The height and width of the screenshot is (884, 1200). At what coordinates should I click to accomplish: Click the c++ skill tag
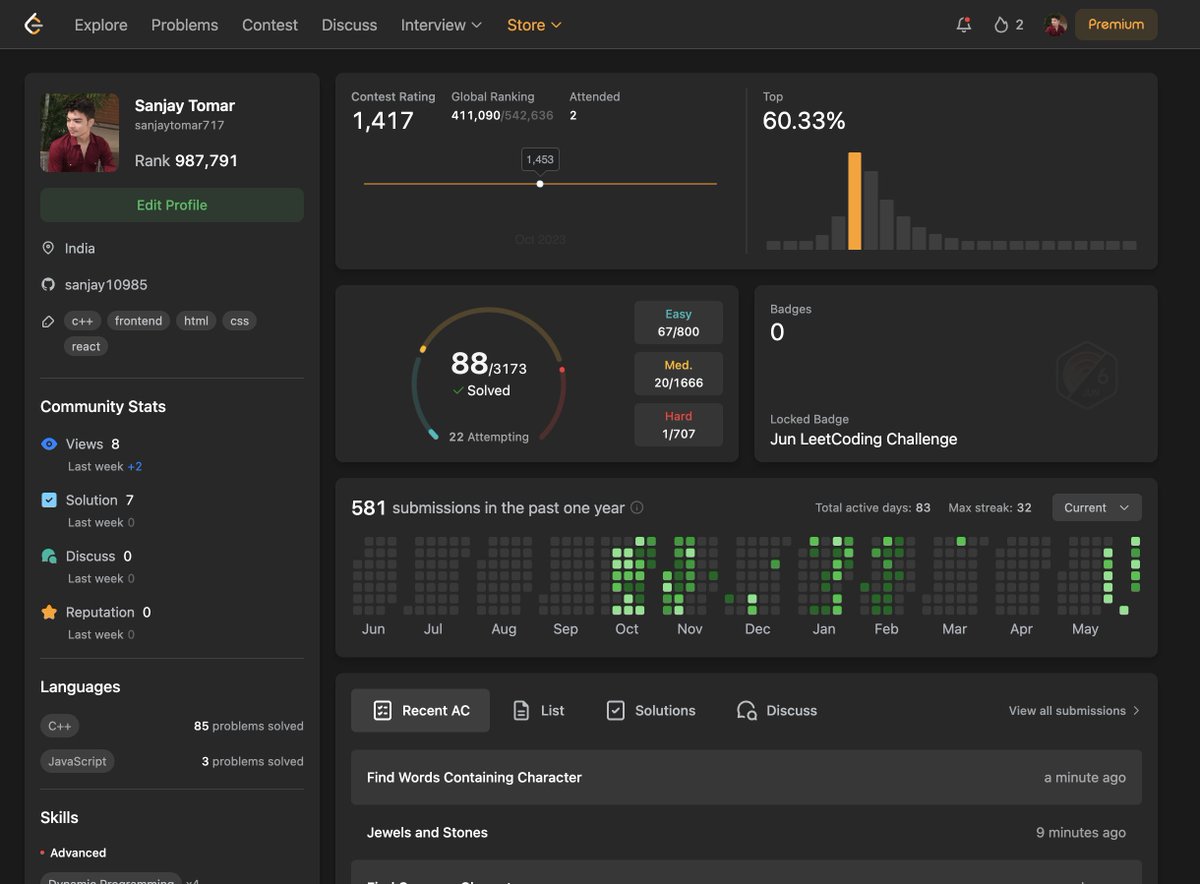pos(82,321)
